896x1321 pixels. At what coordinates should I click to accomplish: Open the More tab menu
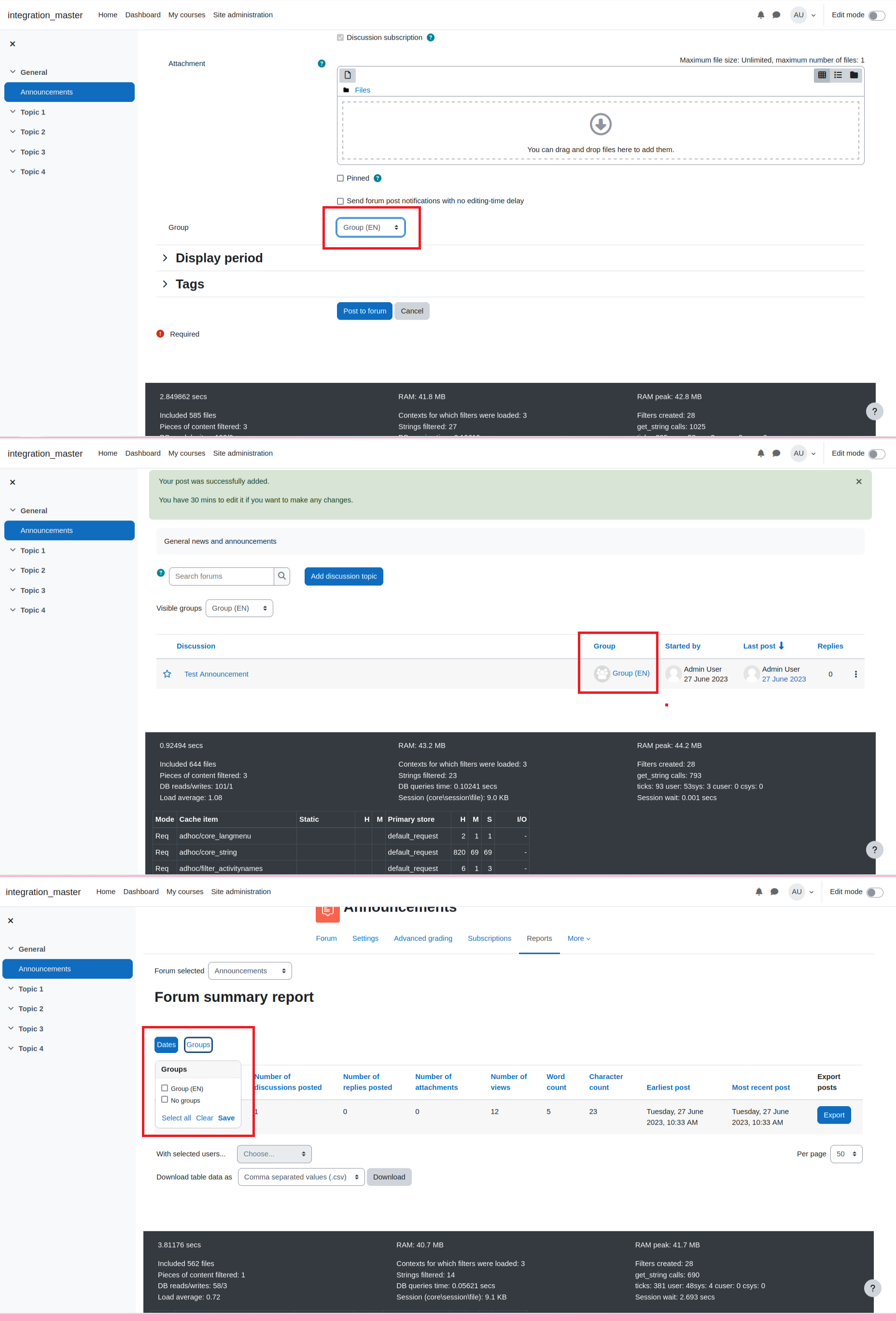click(x=579, y=939)
